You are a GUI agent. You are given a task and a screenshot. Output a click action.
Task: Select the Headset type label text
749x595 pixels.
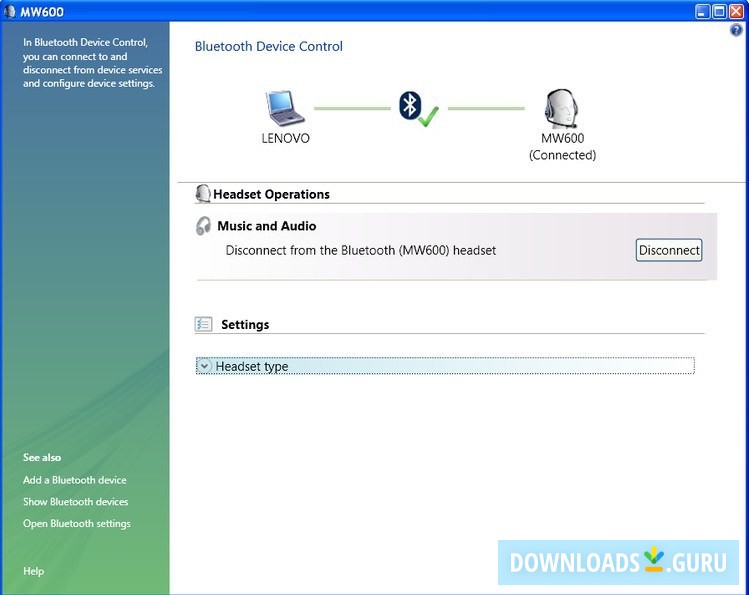pyautogui.click(x=252, y=366)
